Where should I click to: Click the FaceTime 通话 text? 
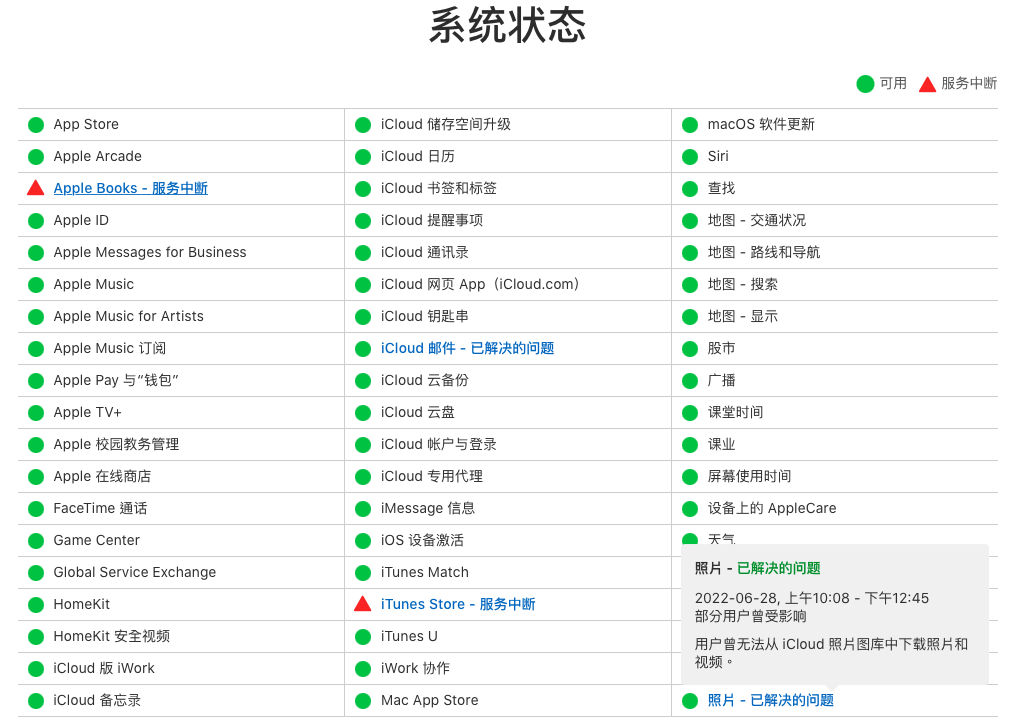coord(100,508)
